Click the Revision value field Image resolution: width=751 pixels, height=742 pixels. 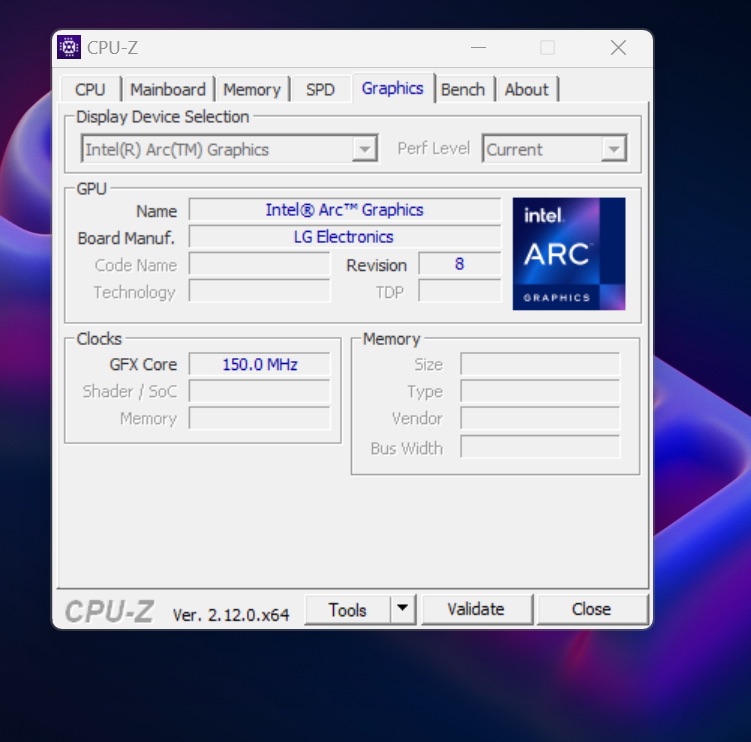459,265
